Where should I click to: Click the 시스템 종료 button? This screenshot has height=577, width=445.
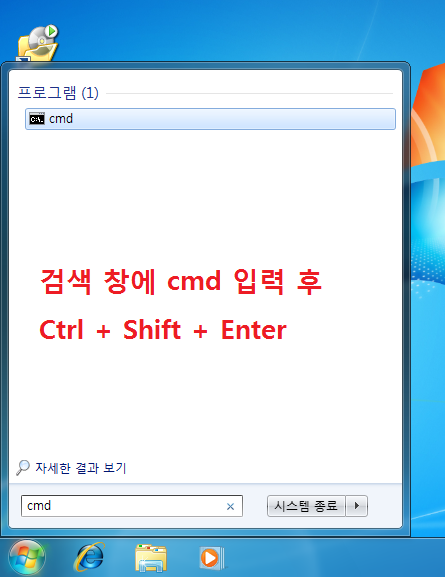(306, 506)
